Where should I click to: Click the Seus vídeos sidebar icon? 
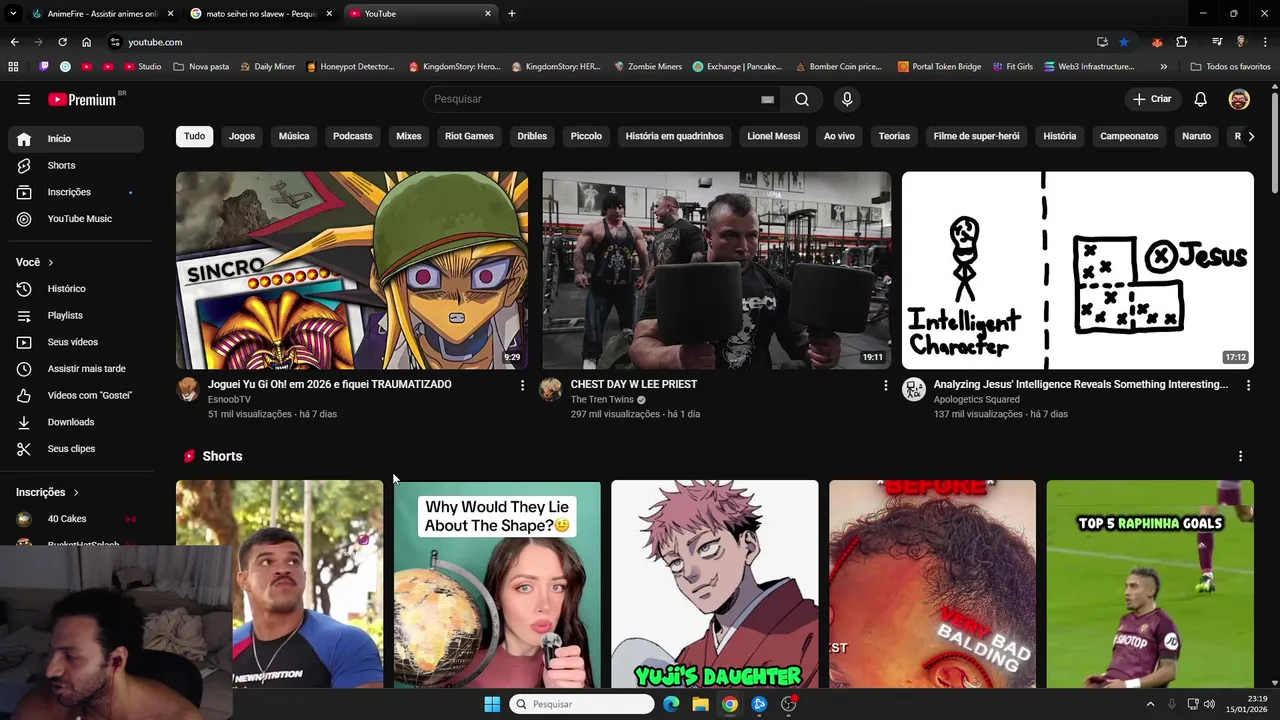tap(24, 342)
